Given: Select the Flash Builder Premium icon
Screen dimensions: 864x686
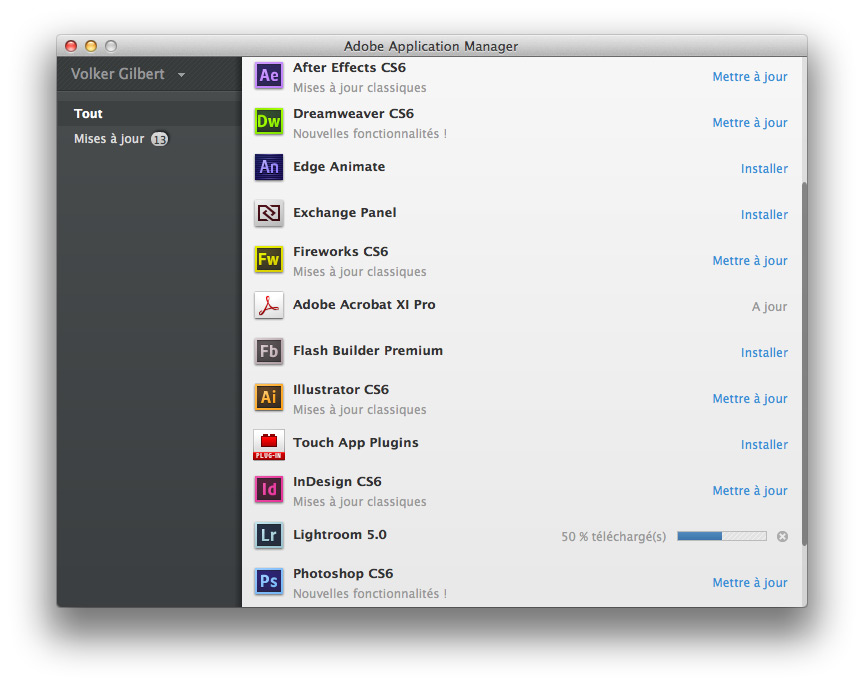Looking at the screenshot, I should [x=269, y=351].
